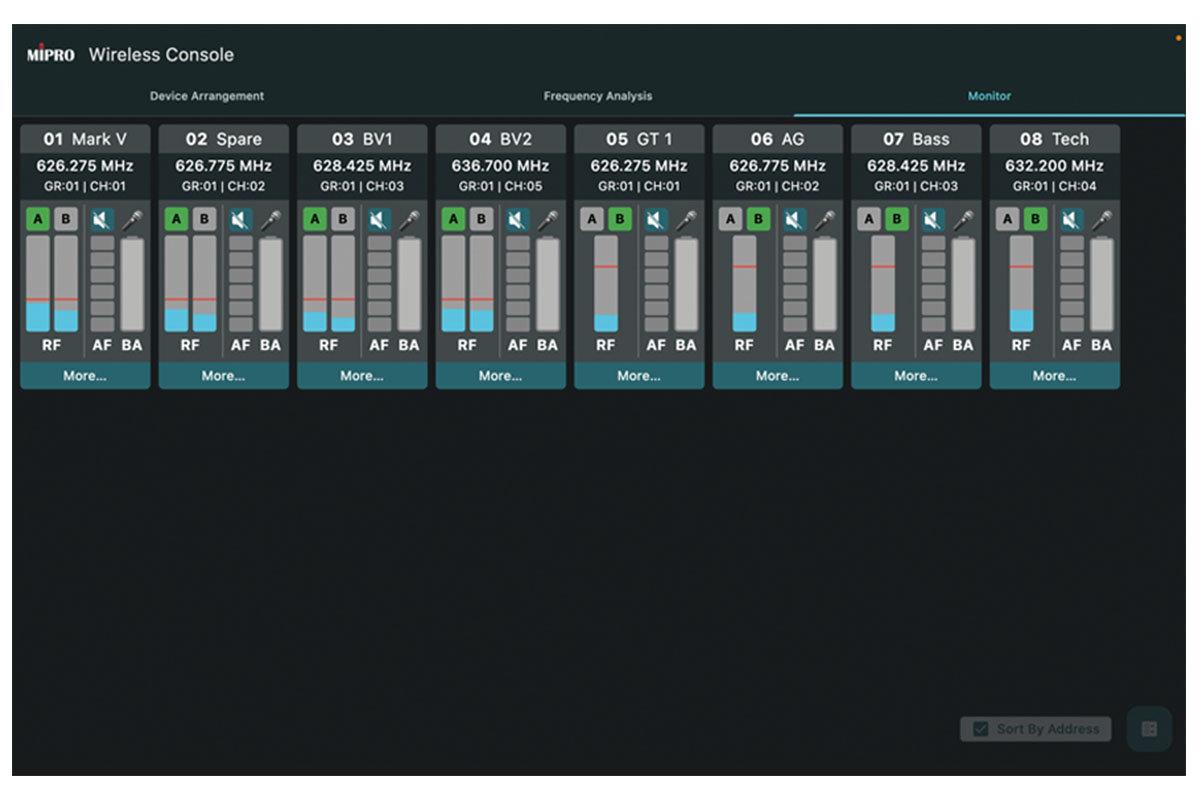This screenshot has height=800, width=1200.
Task: Toggle antenna B indicator on Bass
Action: (897, 220)
